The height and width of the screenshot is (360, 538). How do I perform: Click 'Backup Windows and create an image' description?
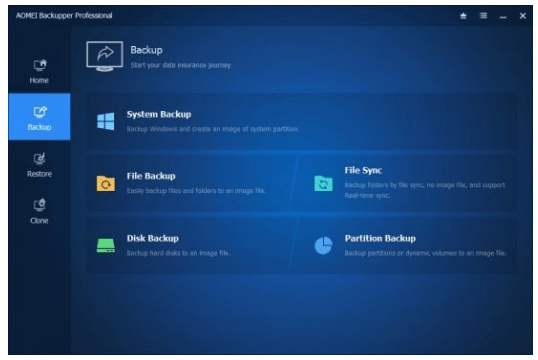(213, 129)
